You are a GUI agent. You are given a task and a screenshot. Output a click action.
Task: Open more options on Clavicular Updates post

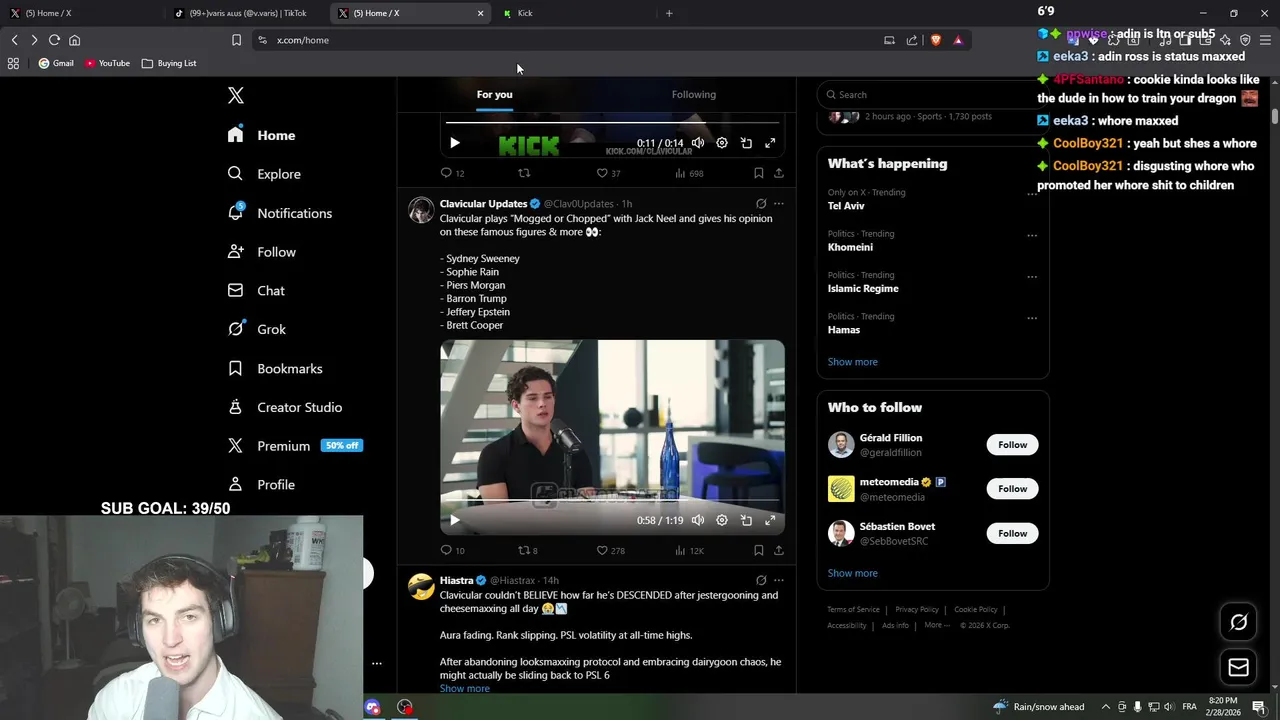[779, 203]
